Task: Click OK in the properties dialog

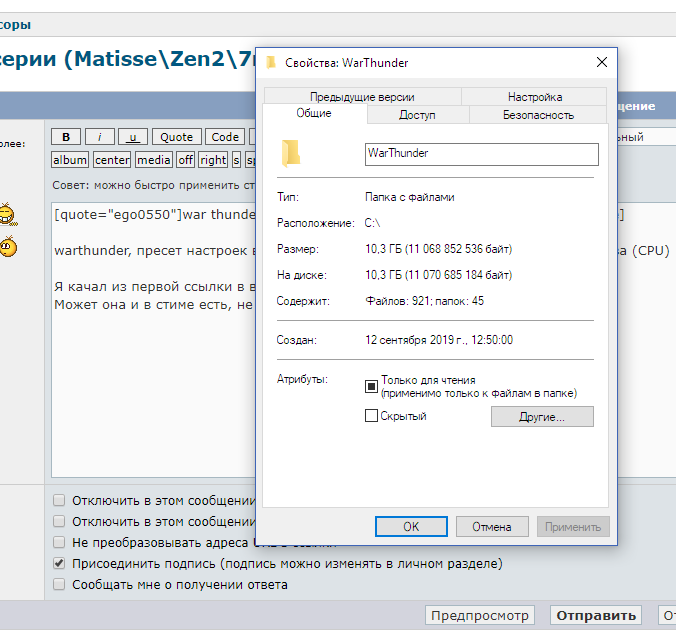Action: pyautogui.click(x=411, y=527)
